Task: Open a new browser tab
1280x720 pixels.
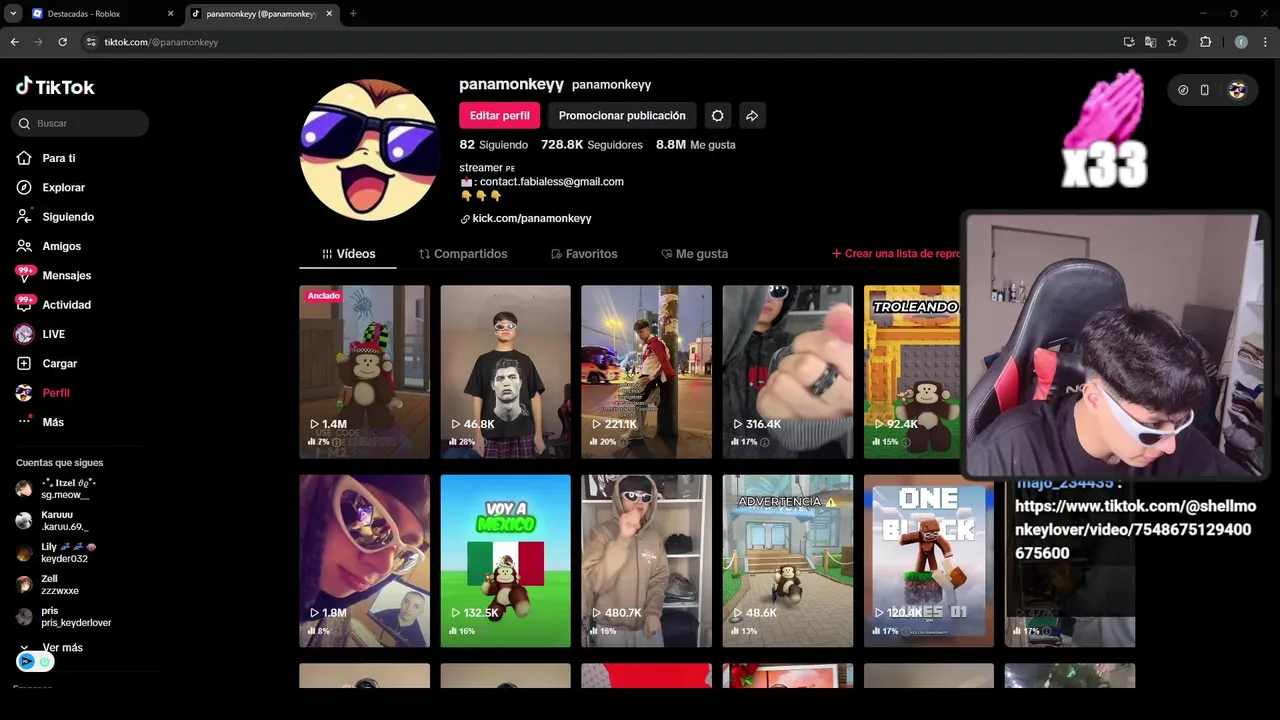Action: click(x=353, y=14)
